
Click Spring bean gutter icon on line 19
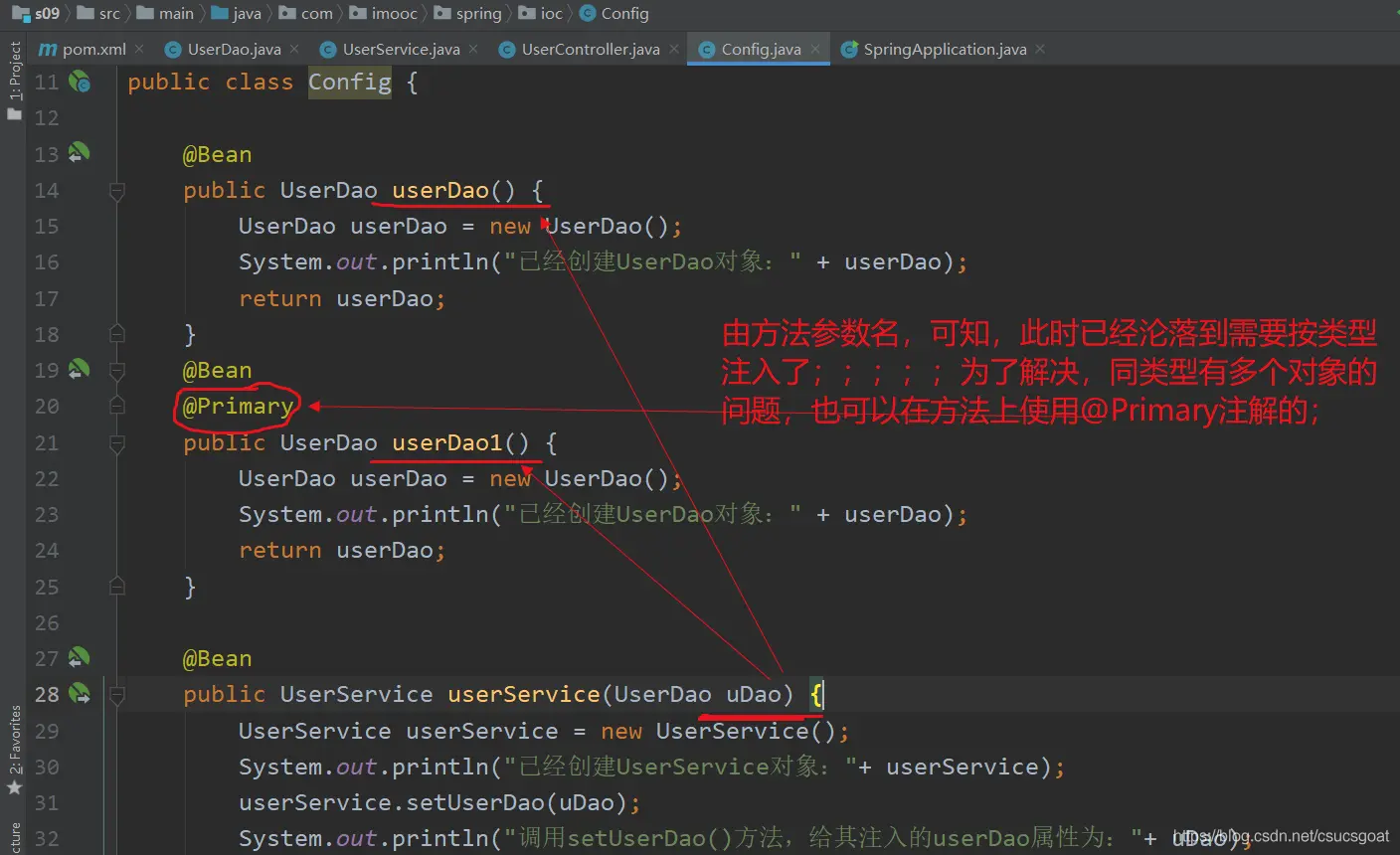click(80, 370)
